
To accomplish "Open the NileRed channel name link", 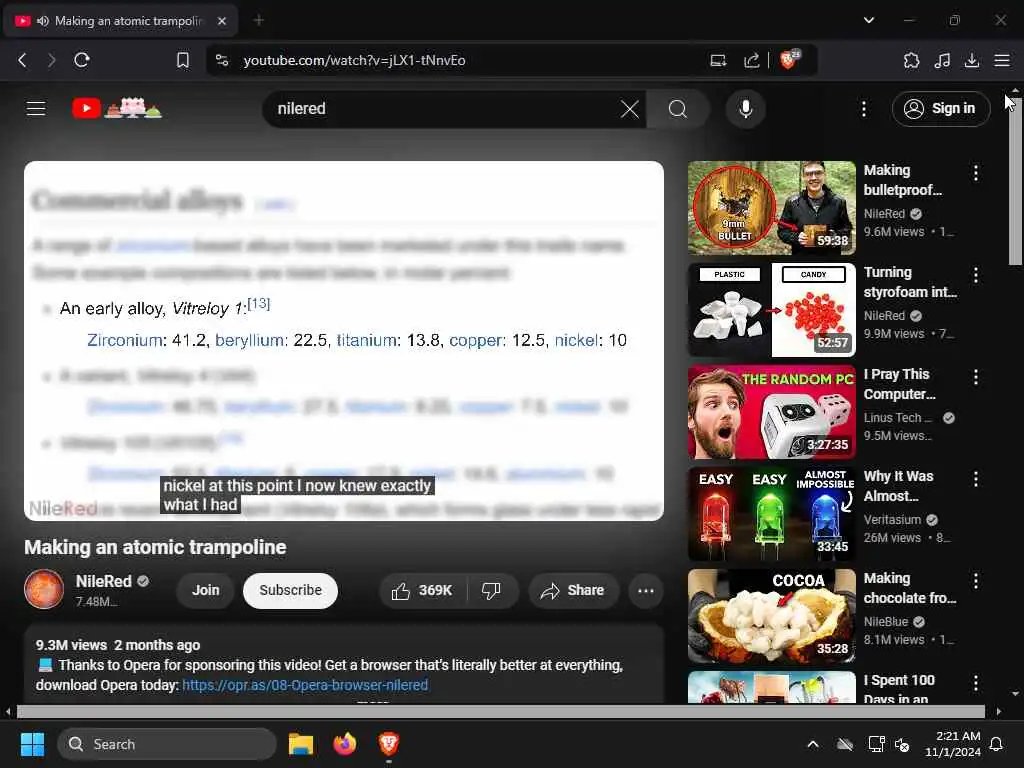I will [x=104, y=581].
